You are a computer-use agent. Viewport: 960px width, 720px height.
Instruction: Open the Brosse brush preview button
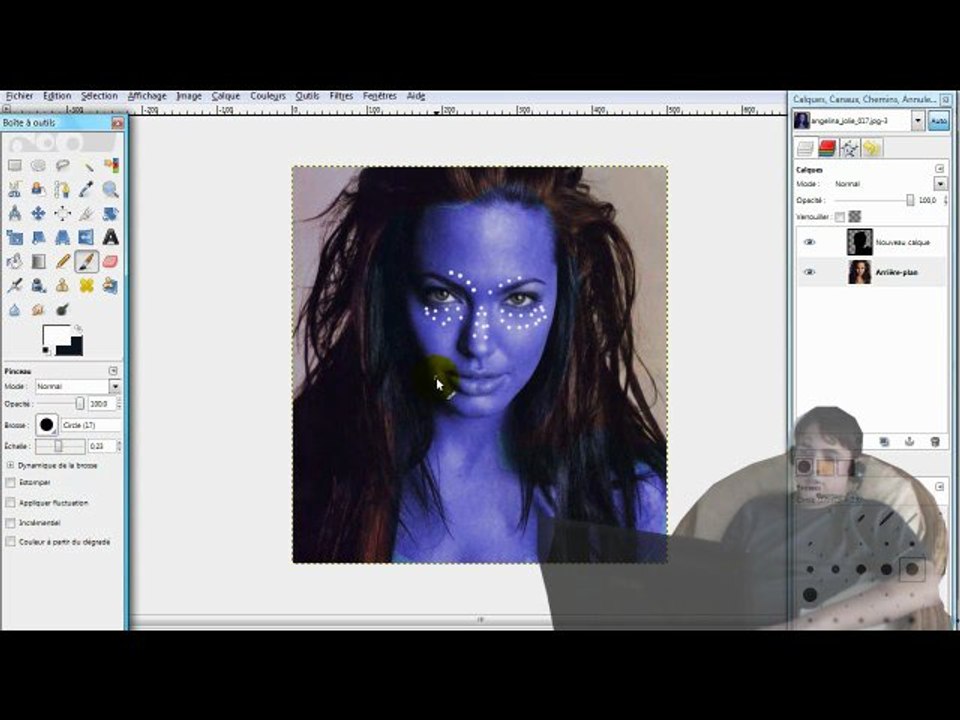(47, 425)
